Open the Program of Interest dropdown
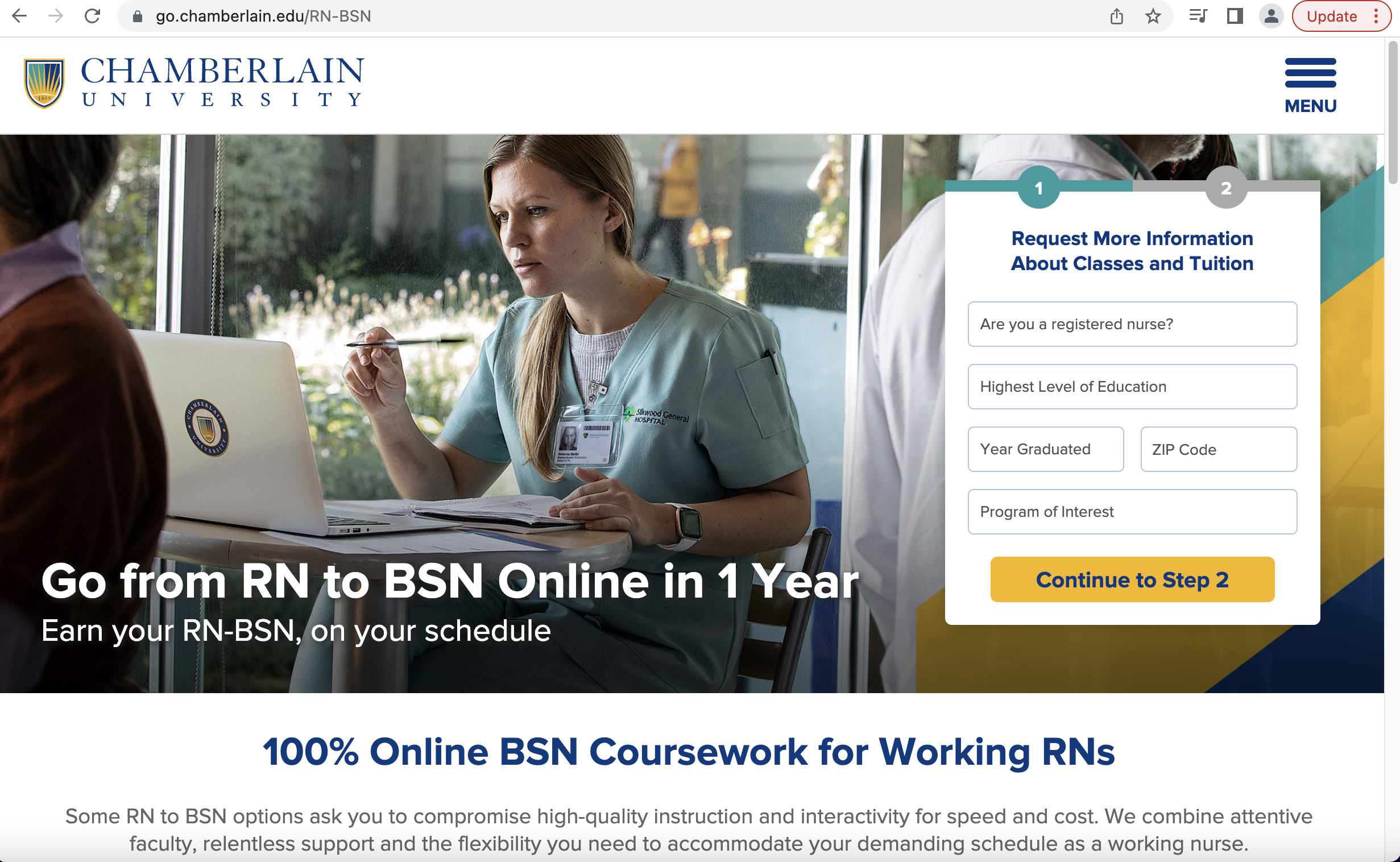 pos(1132,512)
